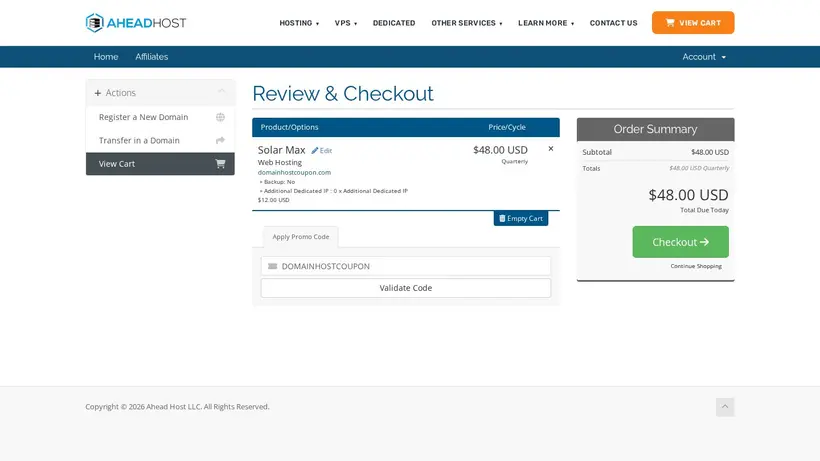Remove Solar Max from the cart
820x461 pixels.
pyautogui.click(x=551, y=149)
